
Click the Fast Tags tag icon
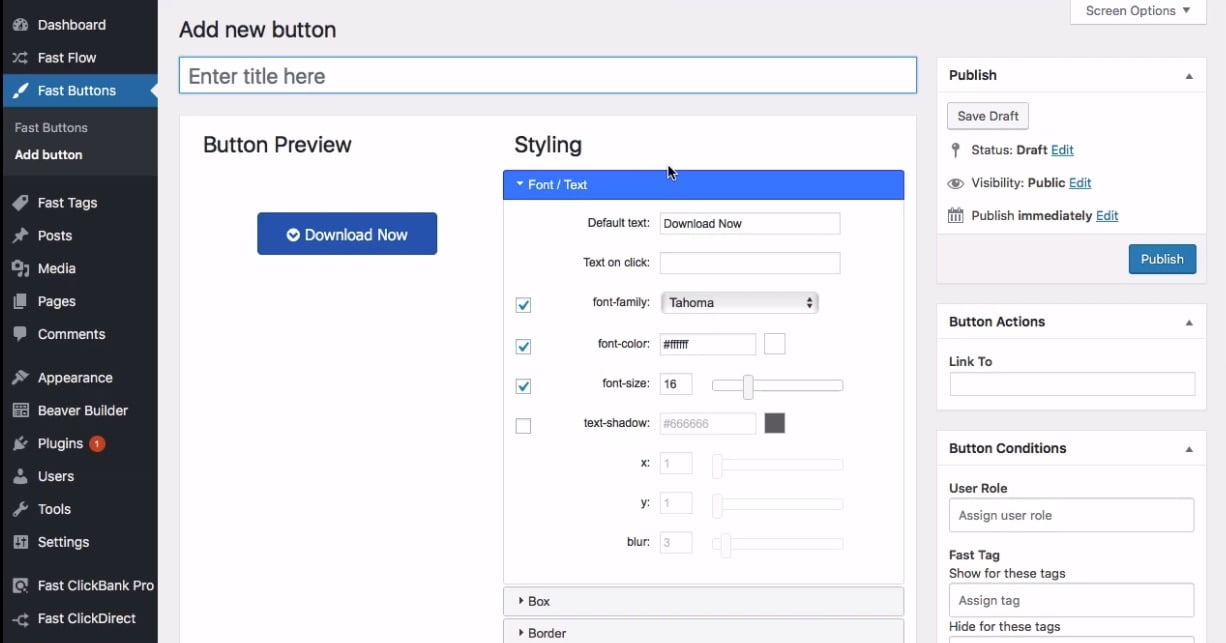pyautogui.click(x=20, y=203)
